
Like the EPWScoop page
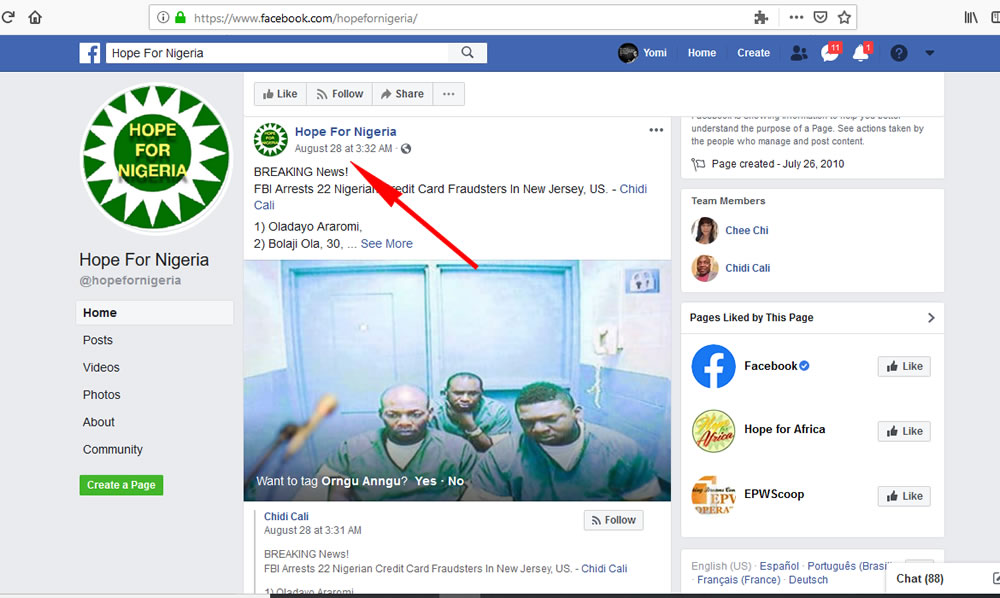(904, 496)
